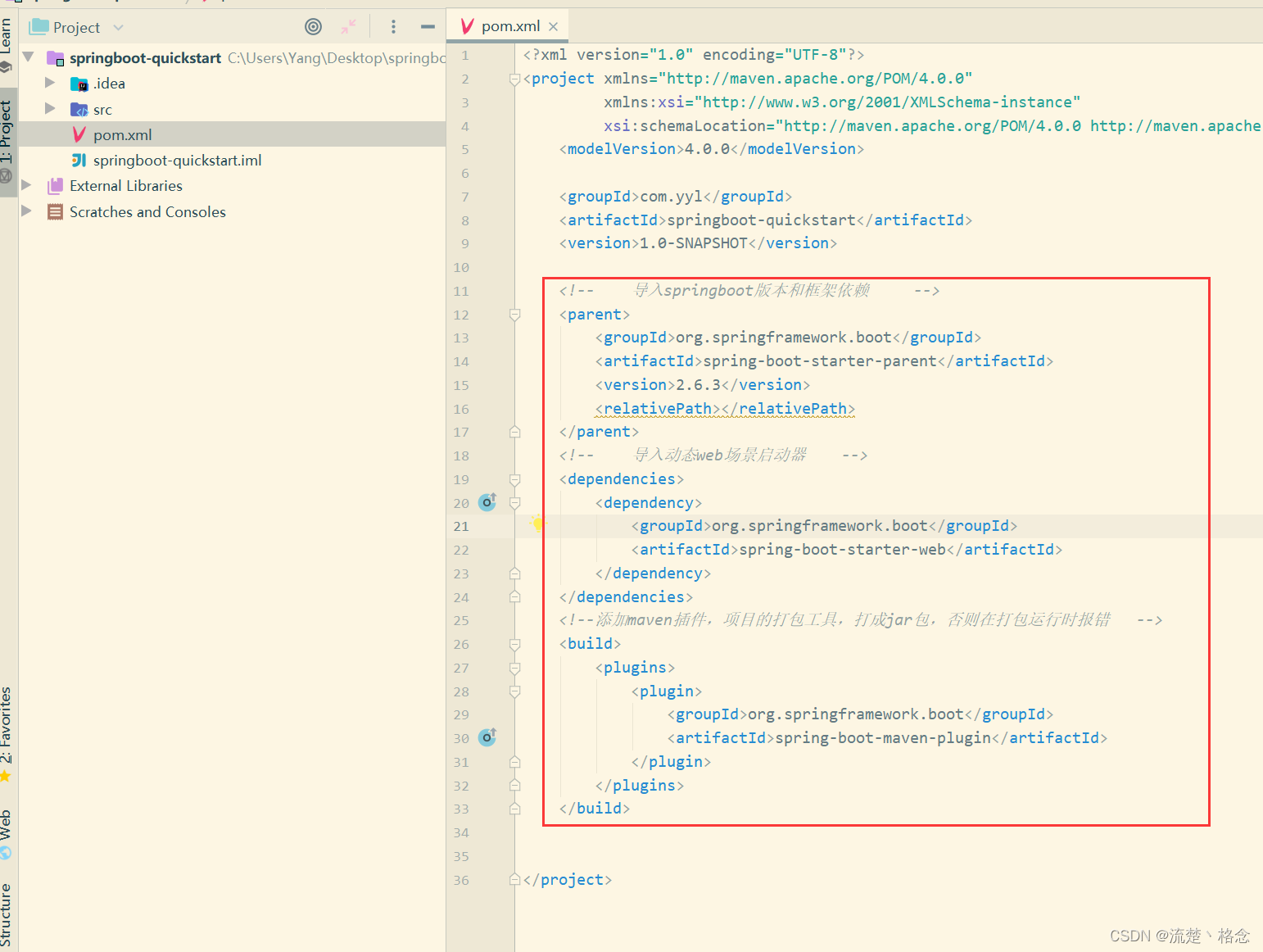The width and height of the screenshot is (1263, 952).
Task: Hide the Project panel with minus icon
Action: tap(428, 27)
